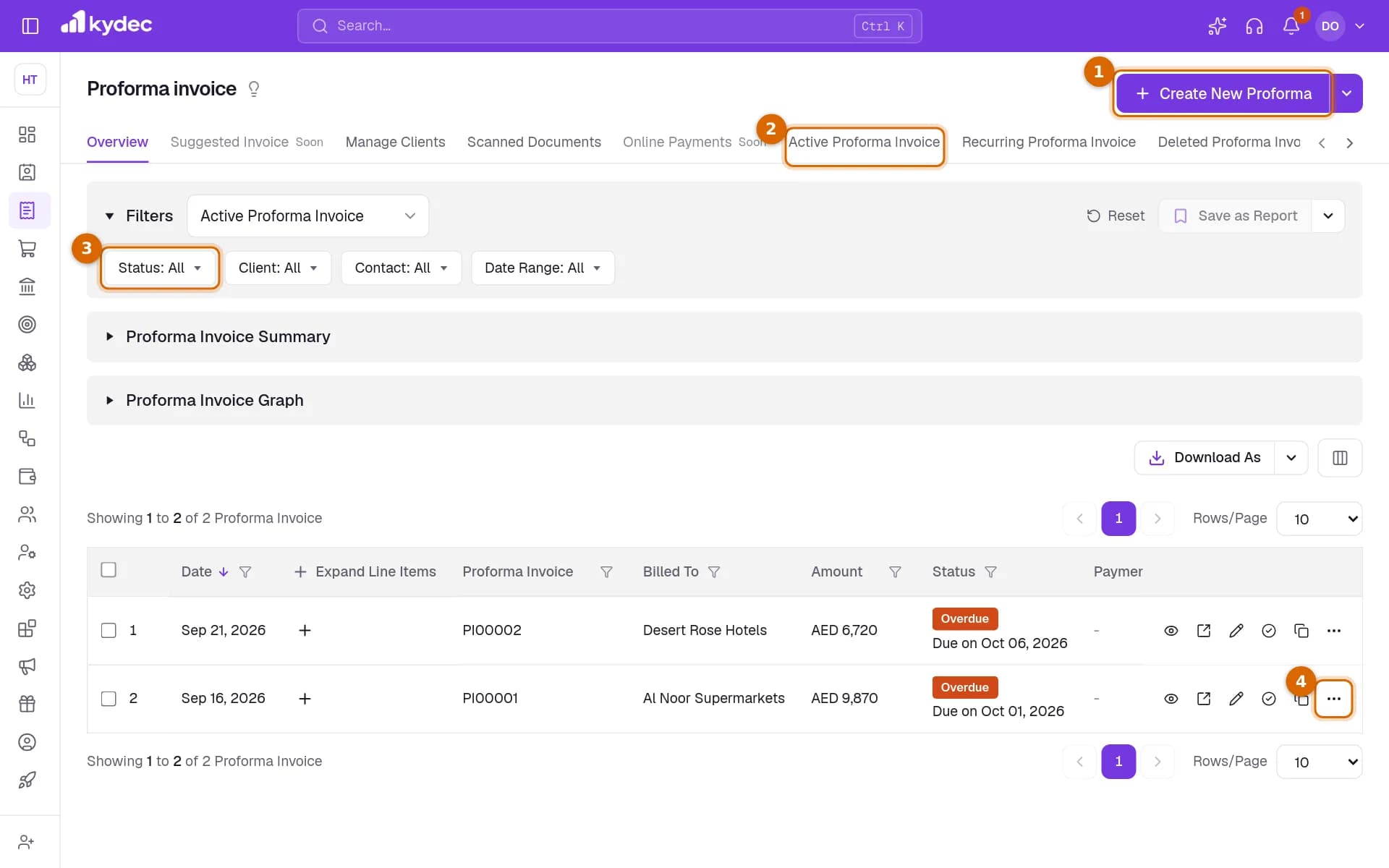The width and height of the screenshot is (1389, 868).
Task: Expand the Proforma Invoice Summary section
Action: click(x=724, y=336)
